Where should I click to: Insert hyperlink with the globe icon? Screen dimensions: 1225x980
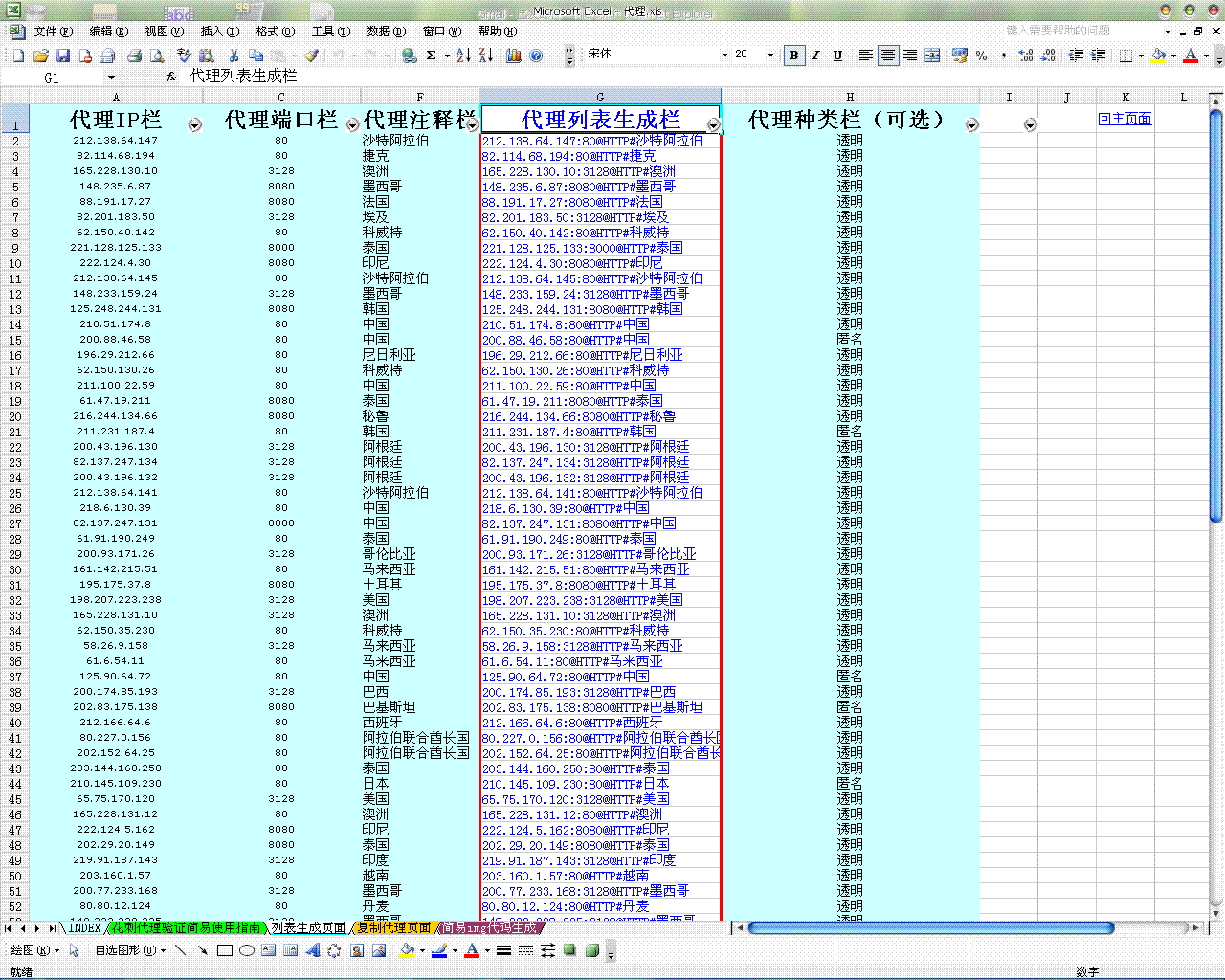(x=409, y=56)
